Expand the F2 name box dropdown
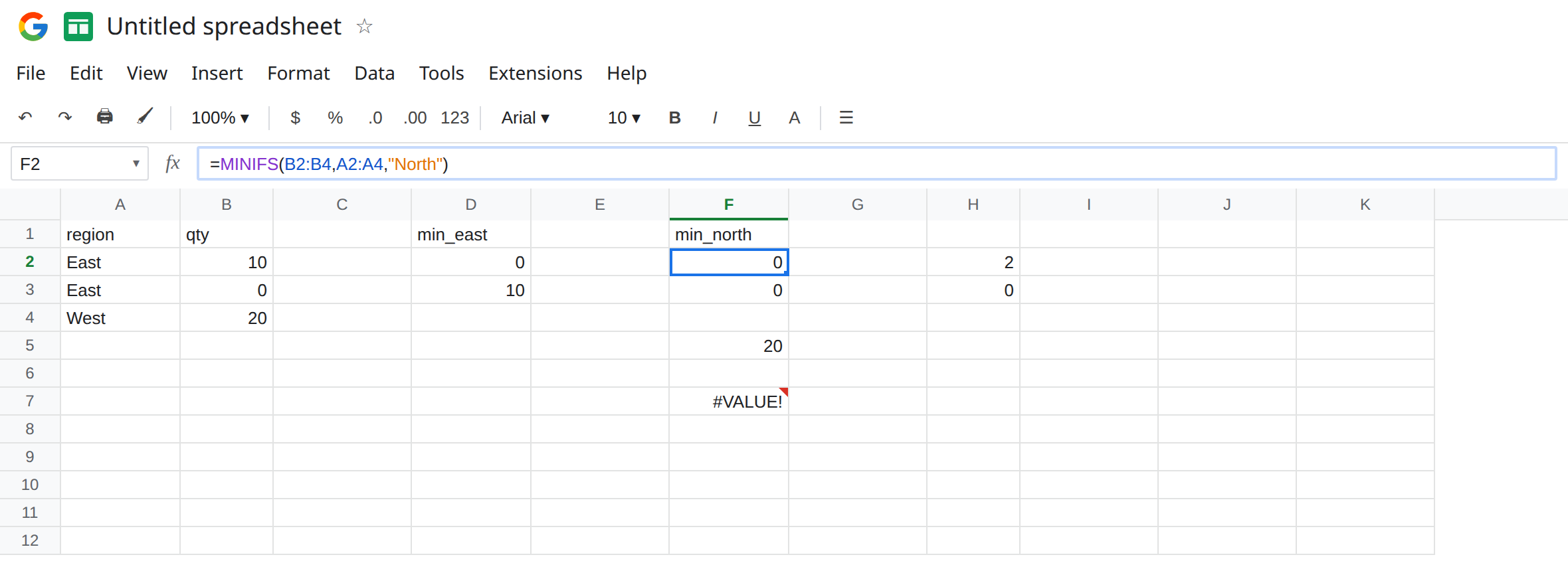The height and width of the screenshot is (563, 1568). [x=136, y=163]
